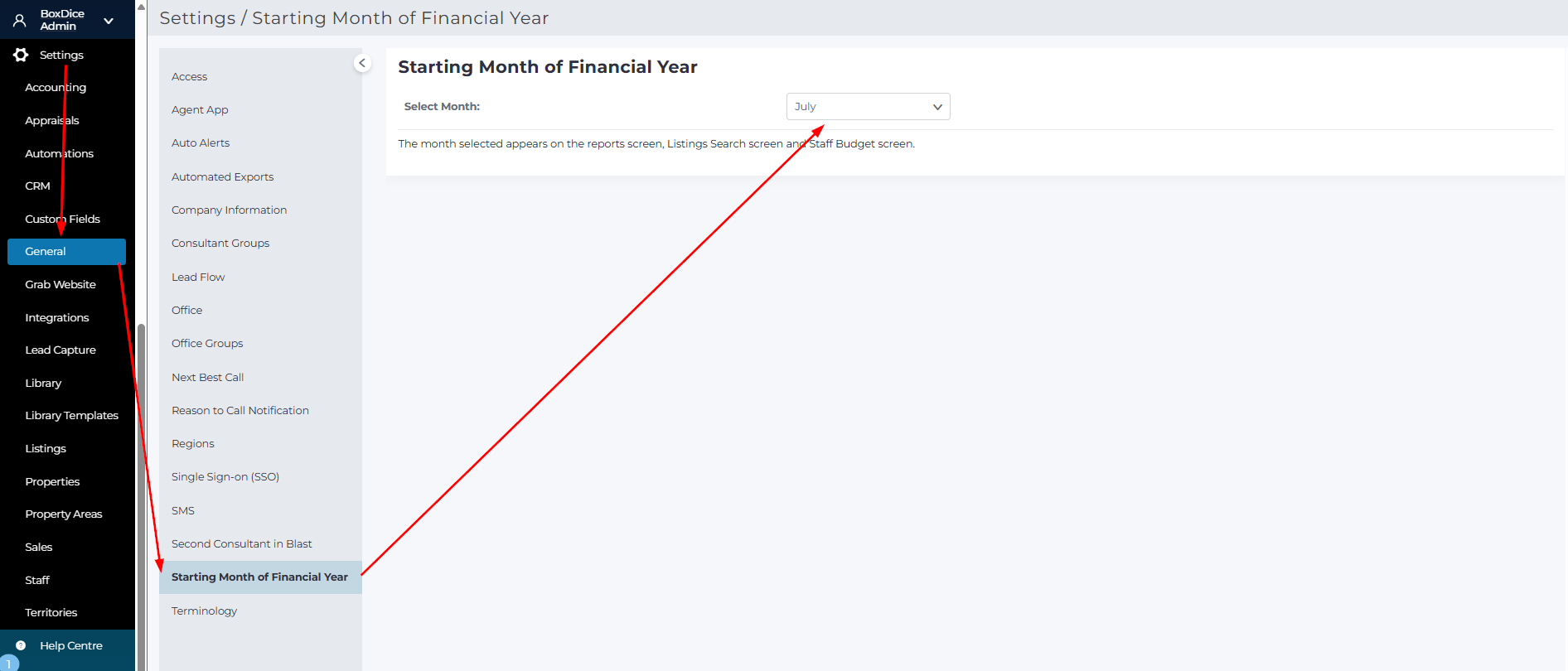Click Help Centre at the sidebar bottom
This screenshot has height=671, width=1568.
71,645
